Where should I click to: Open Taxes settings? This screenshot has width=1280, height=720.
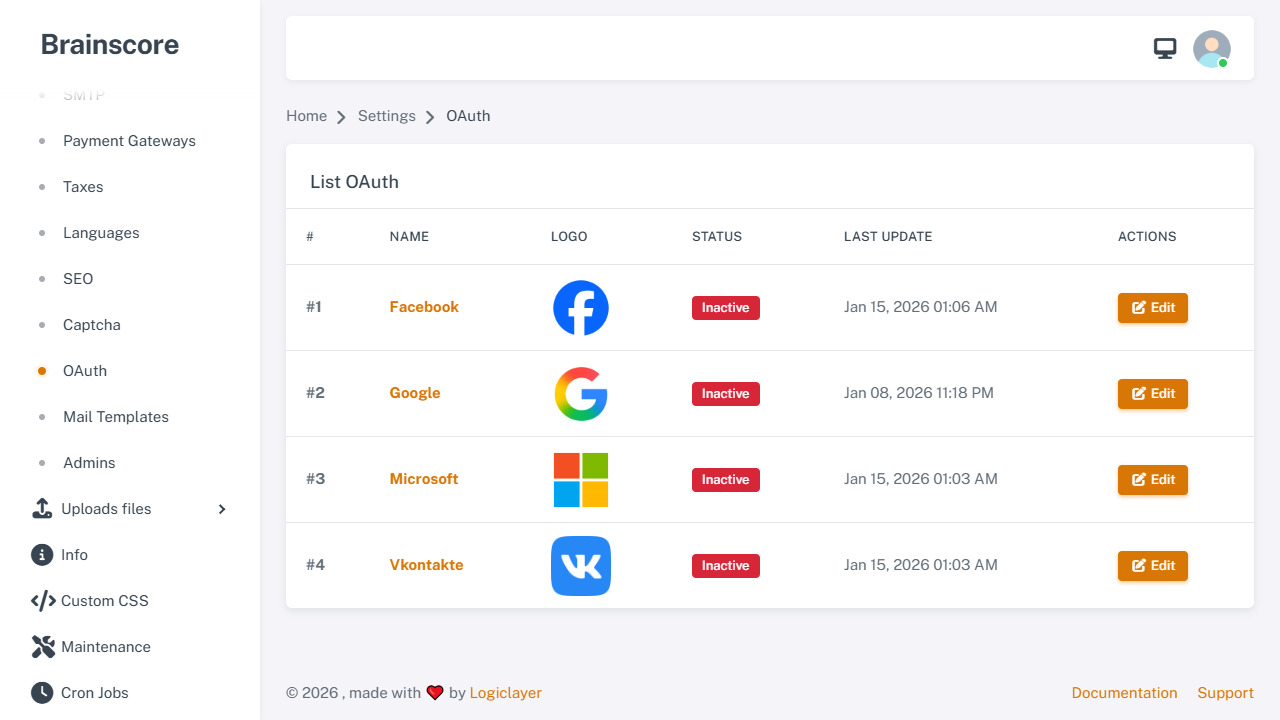coord(83,187)
